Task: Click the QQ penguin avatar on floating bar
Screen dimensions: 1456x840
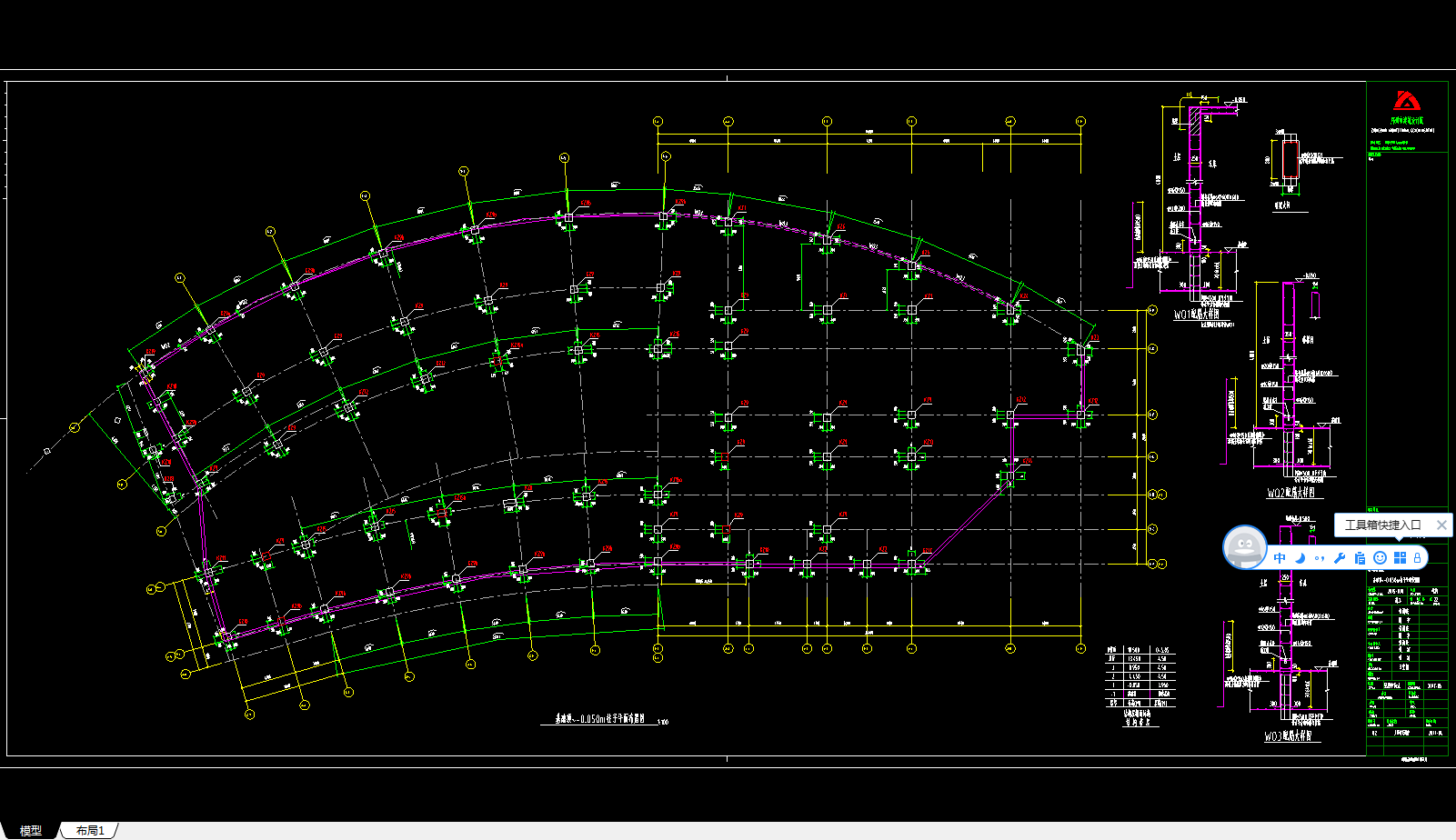Action: [1245, 547]
